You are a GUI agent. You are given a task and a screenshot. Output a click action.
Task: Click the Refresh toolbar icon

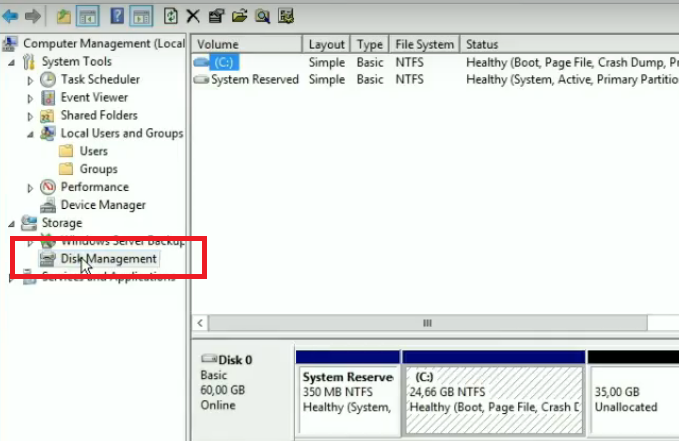point(170,16)
